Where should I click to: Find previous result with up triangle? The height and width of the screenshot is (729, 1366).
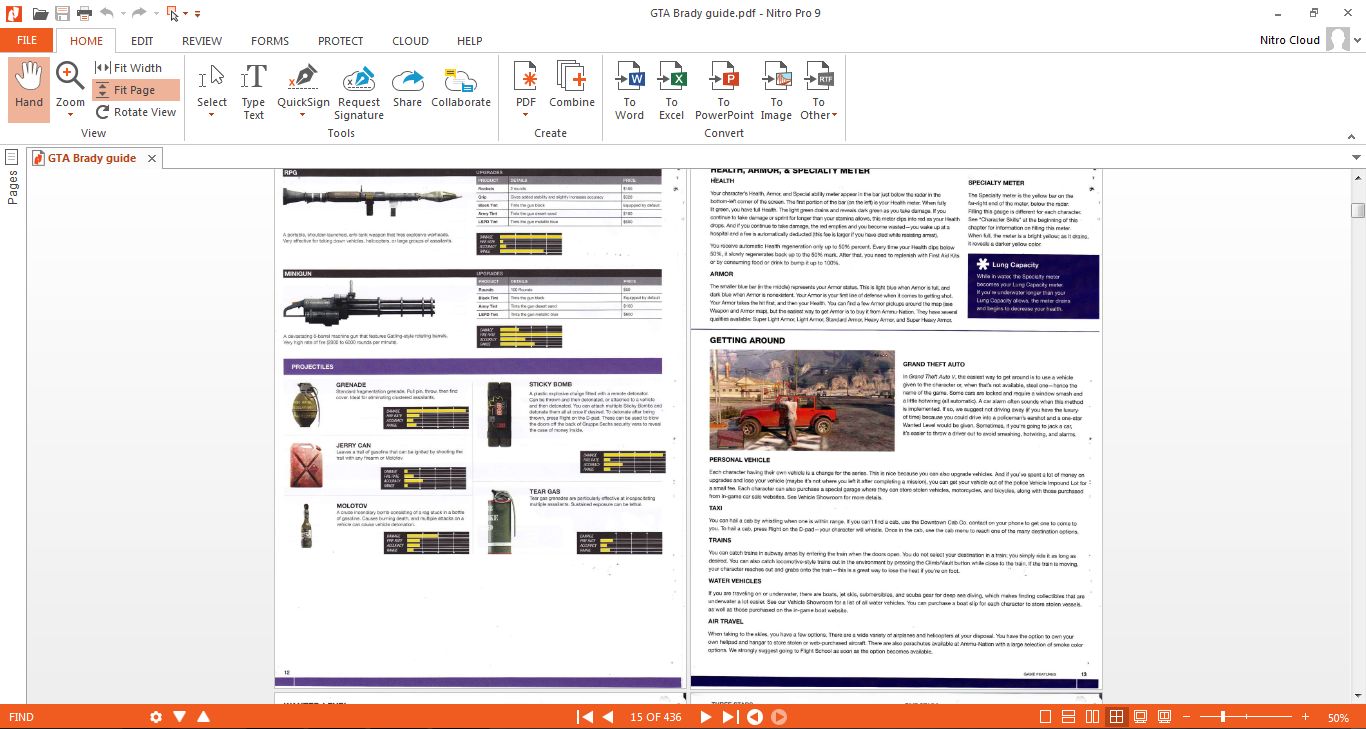pos(204,717)
